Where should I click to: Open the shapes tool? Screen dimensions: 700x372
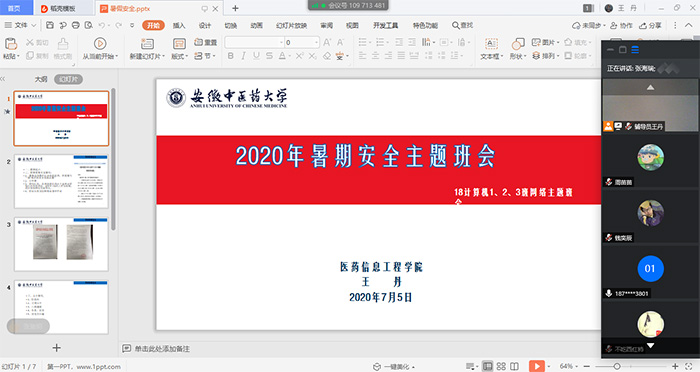pos(517,44)
